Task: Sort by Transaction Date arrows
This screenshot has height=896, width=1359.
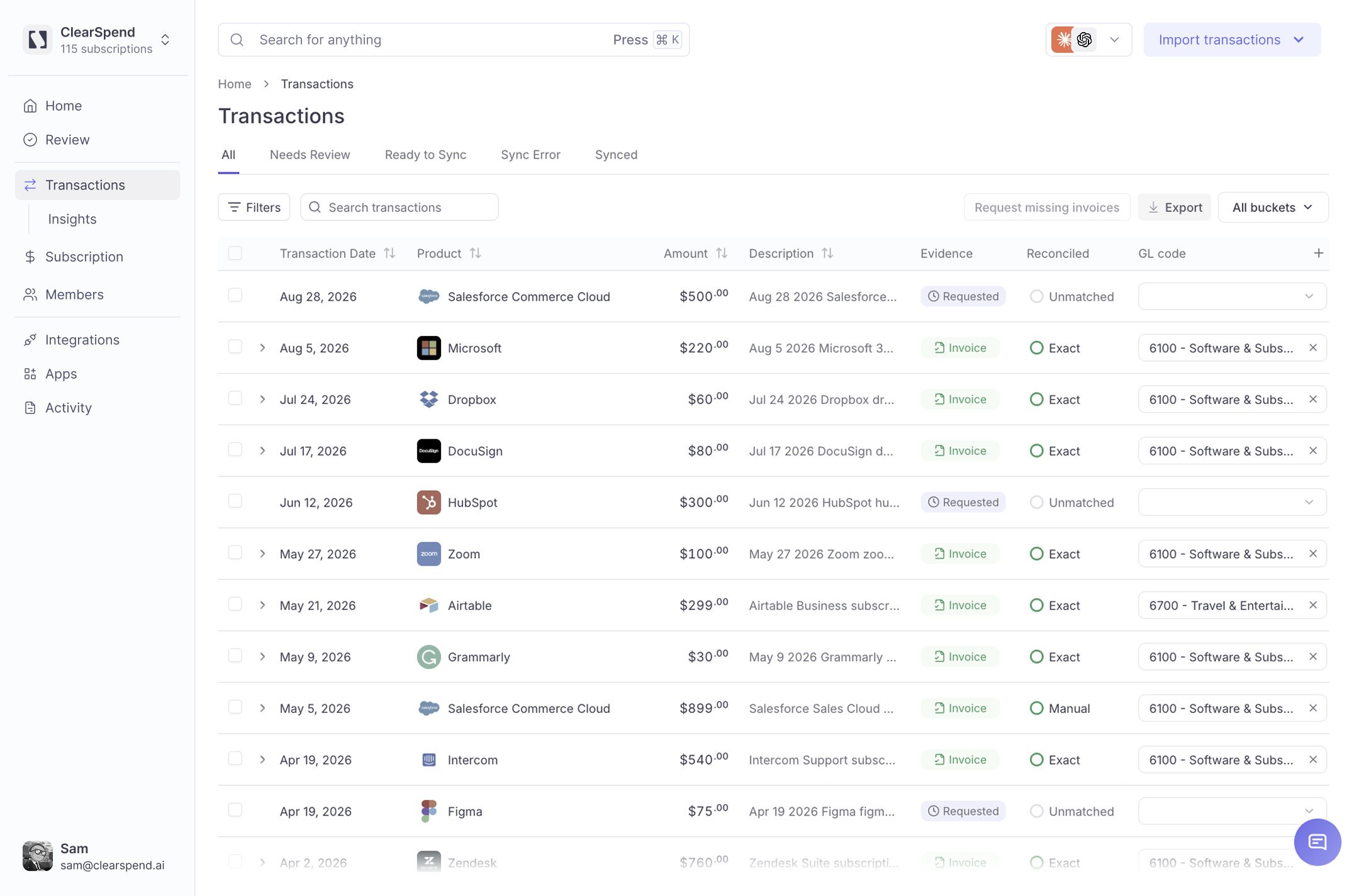Action: [390, 253]
